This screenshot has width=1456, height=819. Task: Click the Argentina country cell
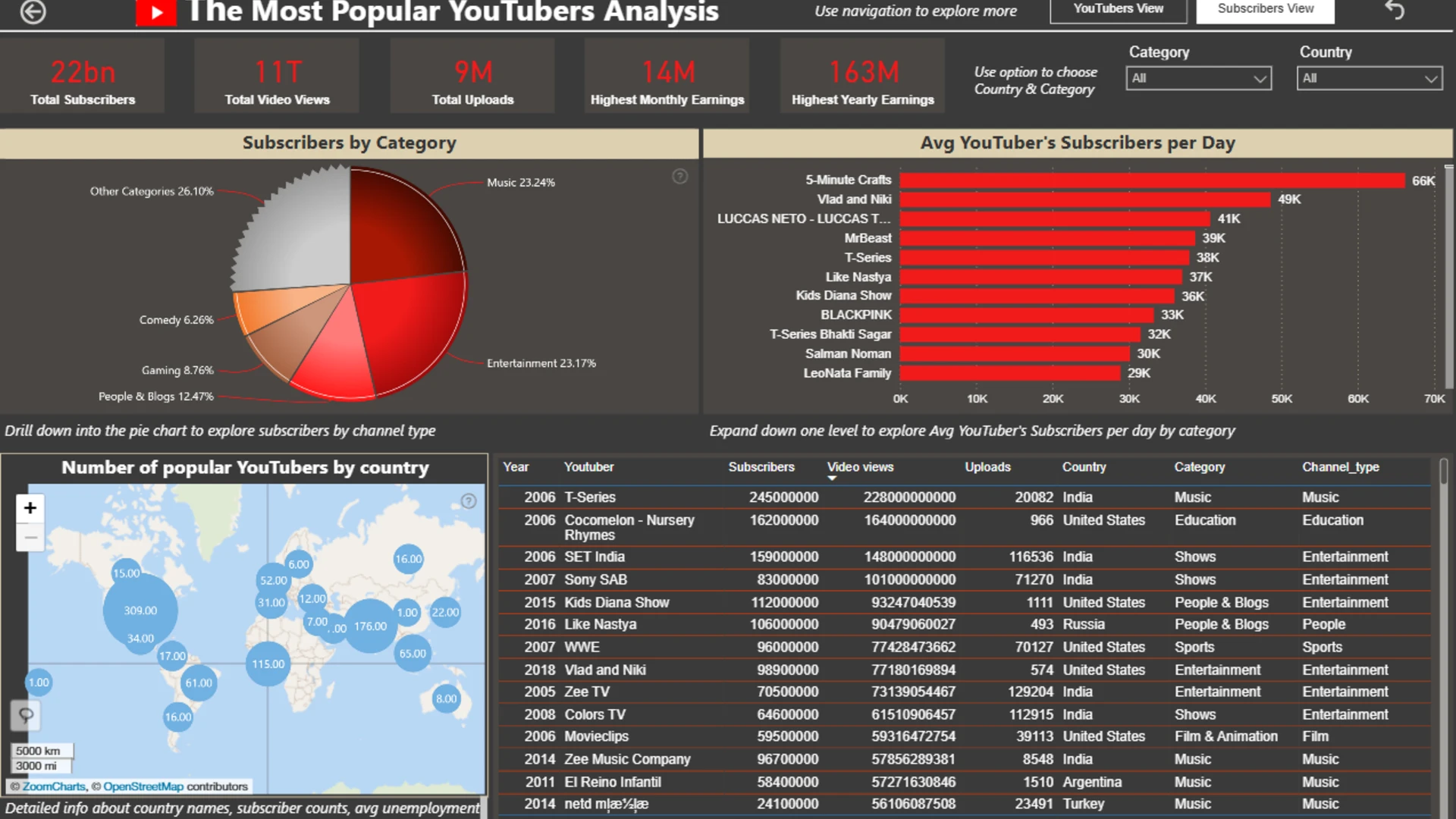tap(1092, 782)
